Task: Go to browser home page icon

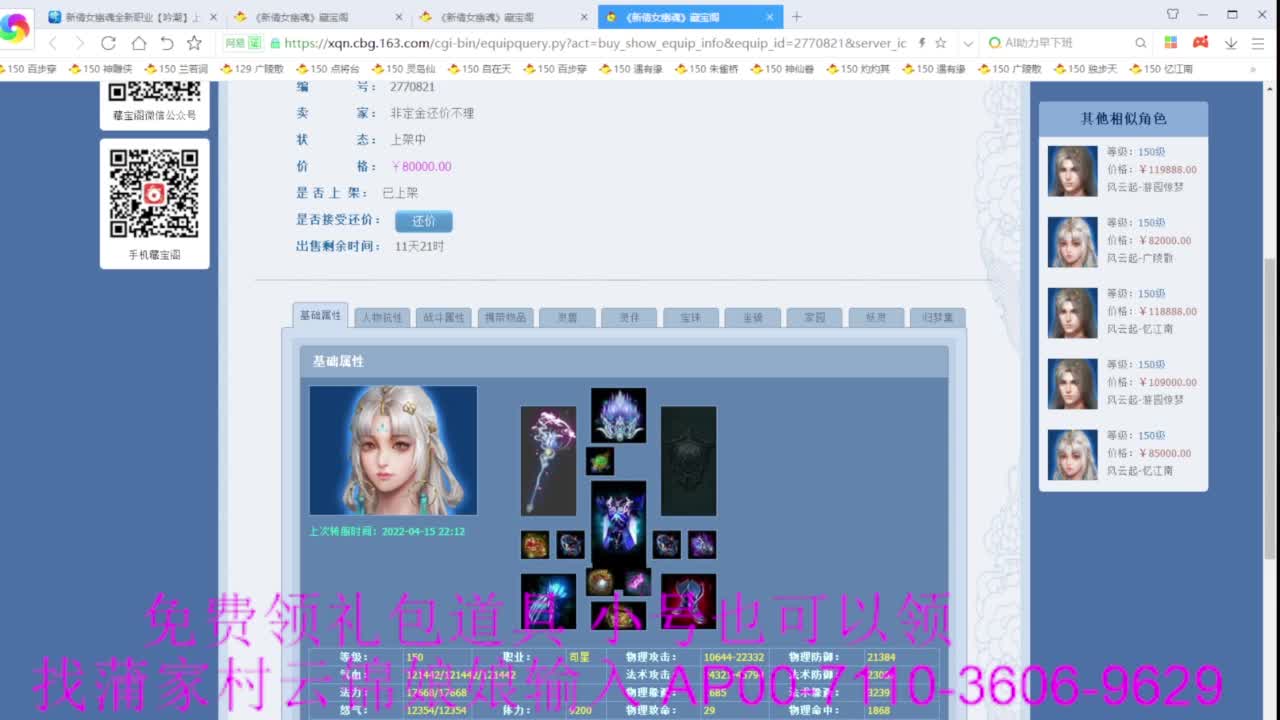Action: (x=138, y=43)
